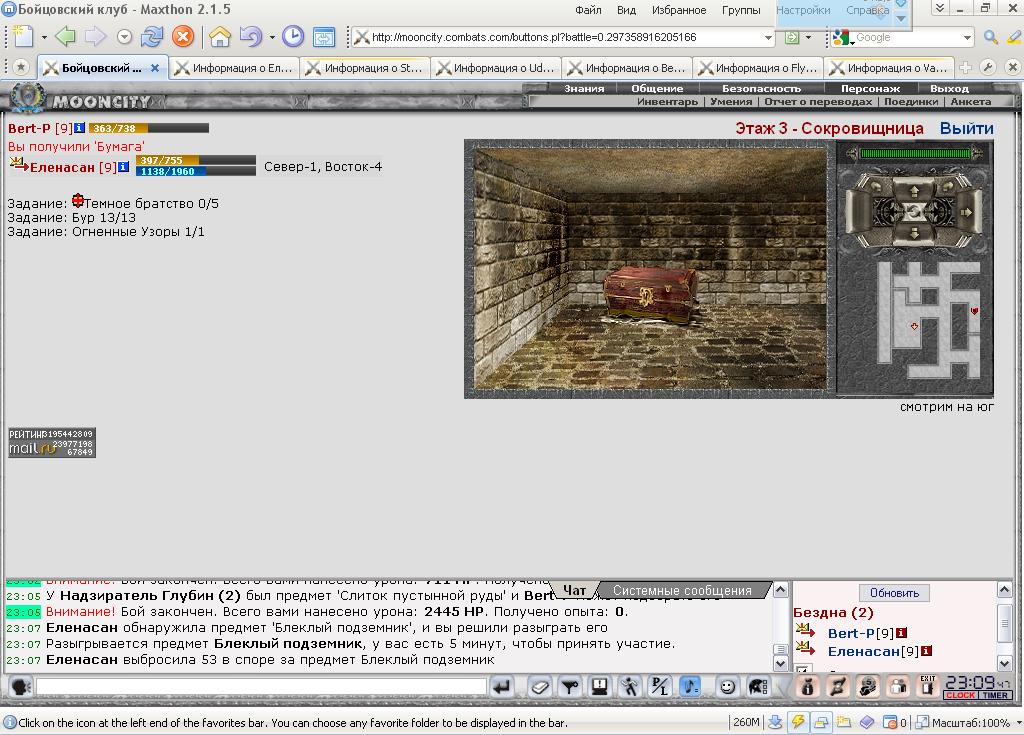Click the Выйти link to leave dungeon

pyautogui.click(x=967, y=128)
